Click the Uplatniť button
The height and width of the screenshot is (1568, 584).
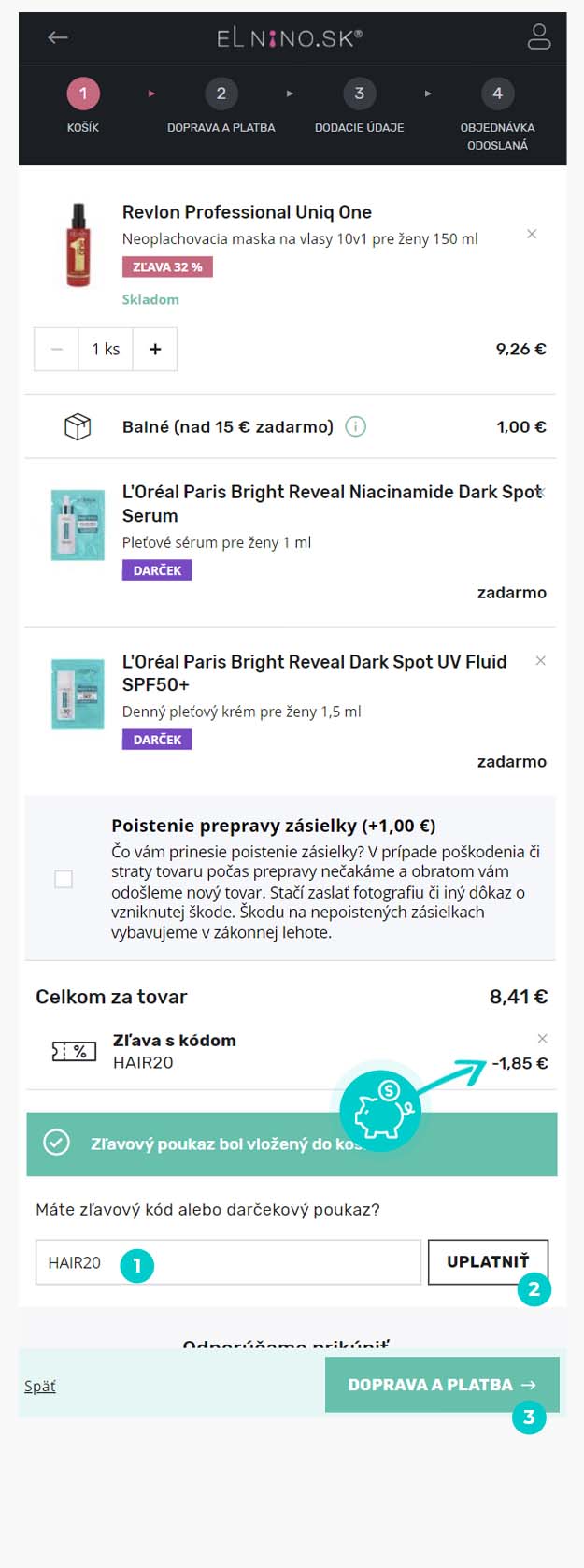click(488, 1261)
